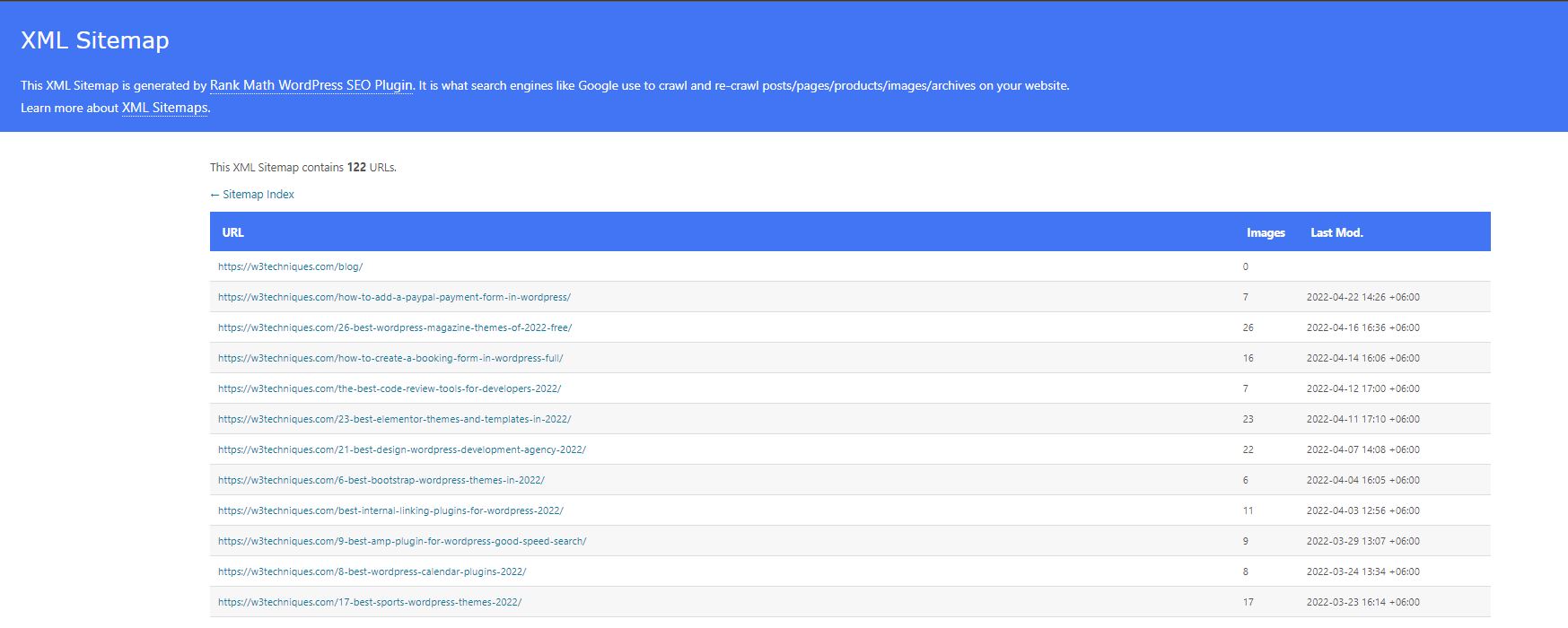Open the 8 best calendar plugins link
This screenshot has width=1568, height=628.
(372, 571)
